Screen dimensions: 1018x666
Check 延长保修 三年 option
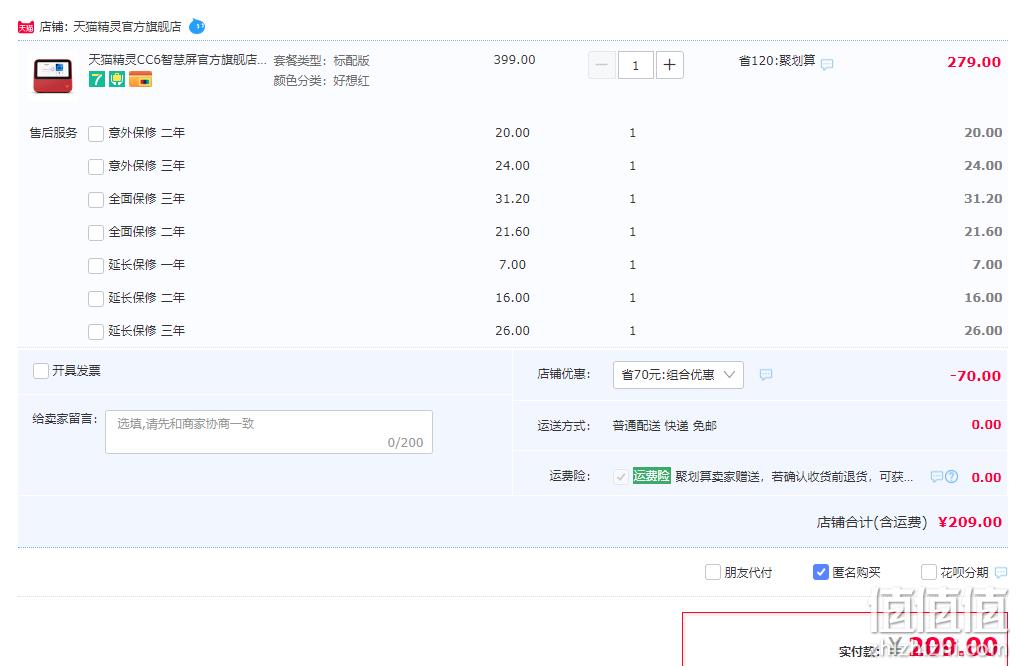click(x=96, y=332)
